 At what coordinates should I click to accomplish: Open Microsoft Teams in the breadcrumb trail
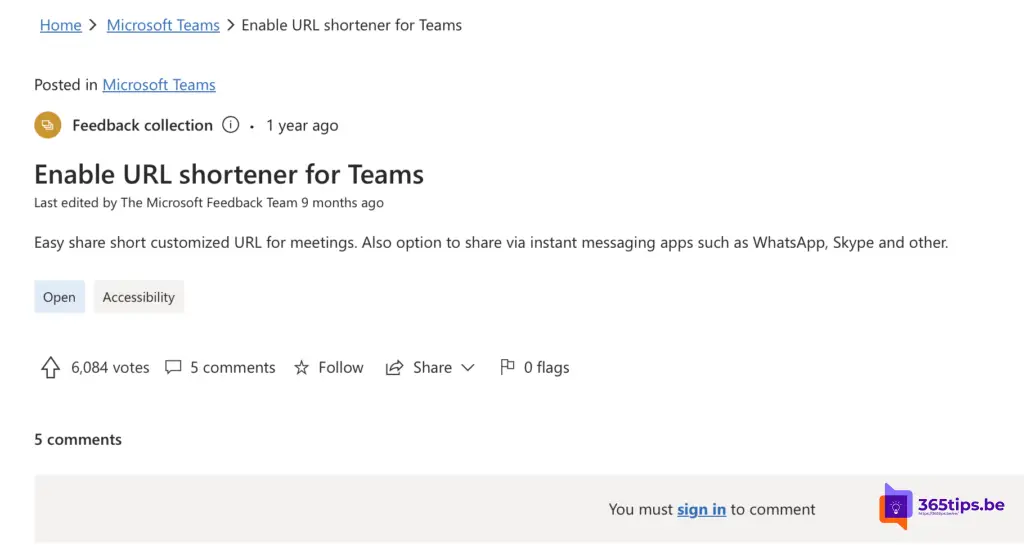[163, 25]
